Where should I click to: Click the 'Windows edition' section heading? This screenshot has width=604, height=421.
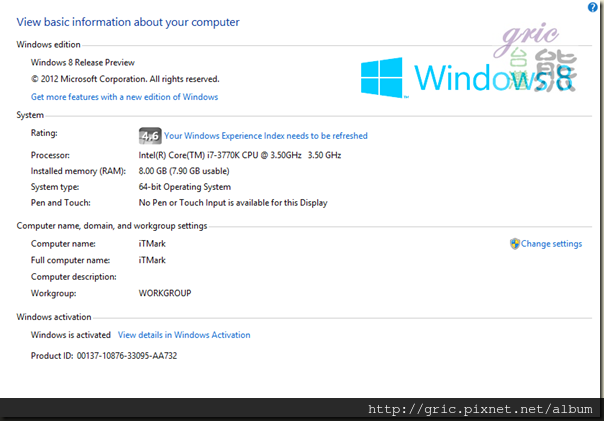(x=49, y=44)
